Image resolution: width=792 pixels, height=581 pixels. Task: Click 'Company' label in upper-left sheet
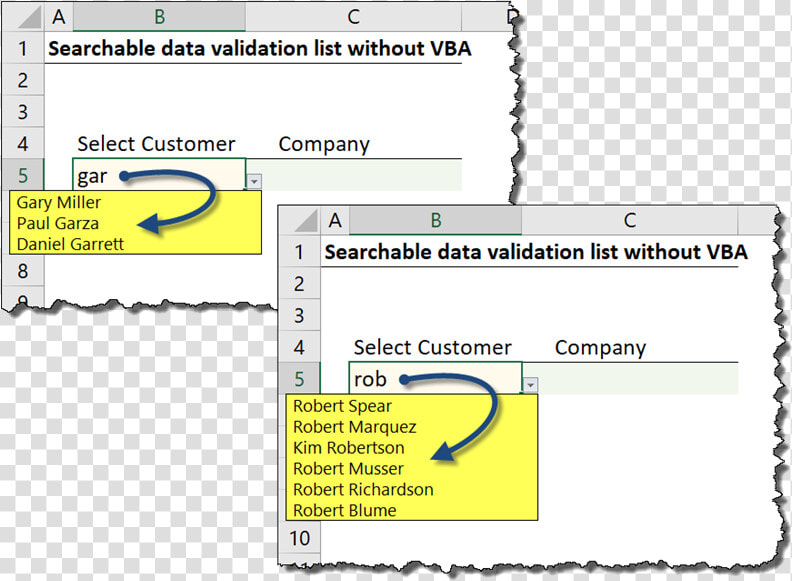[324, 144]
